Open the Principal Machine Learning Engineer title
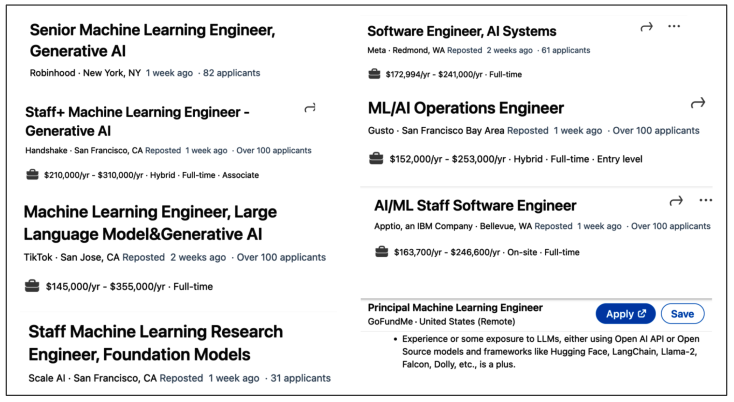Screen dimensions: 734x402 pos(455,308)
